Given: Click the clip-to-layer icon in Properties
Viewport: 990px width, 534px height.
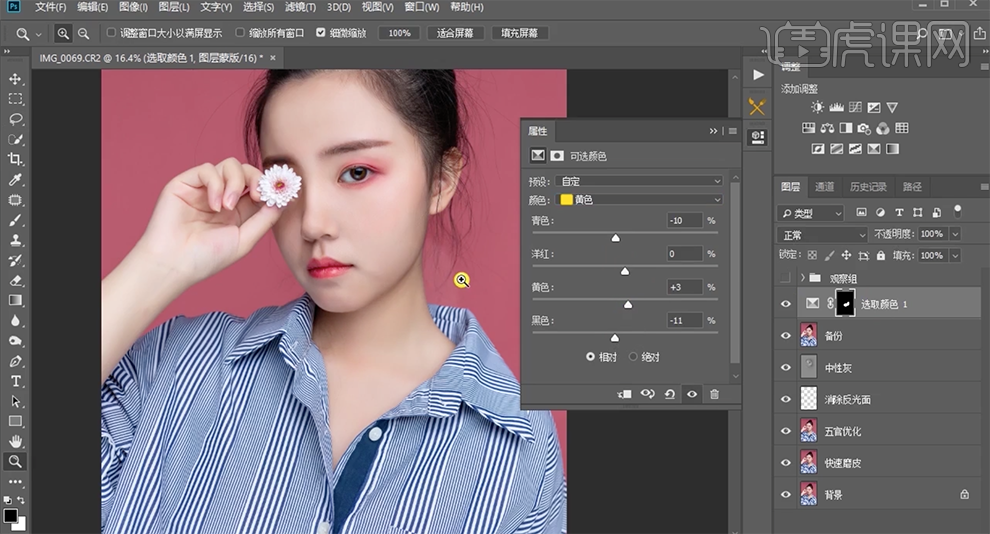Looking at the screenshot, I should (625, 395).
